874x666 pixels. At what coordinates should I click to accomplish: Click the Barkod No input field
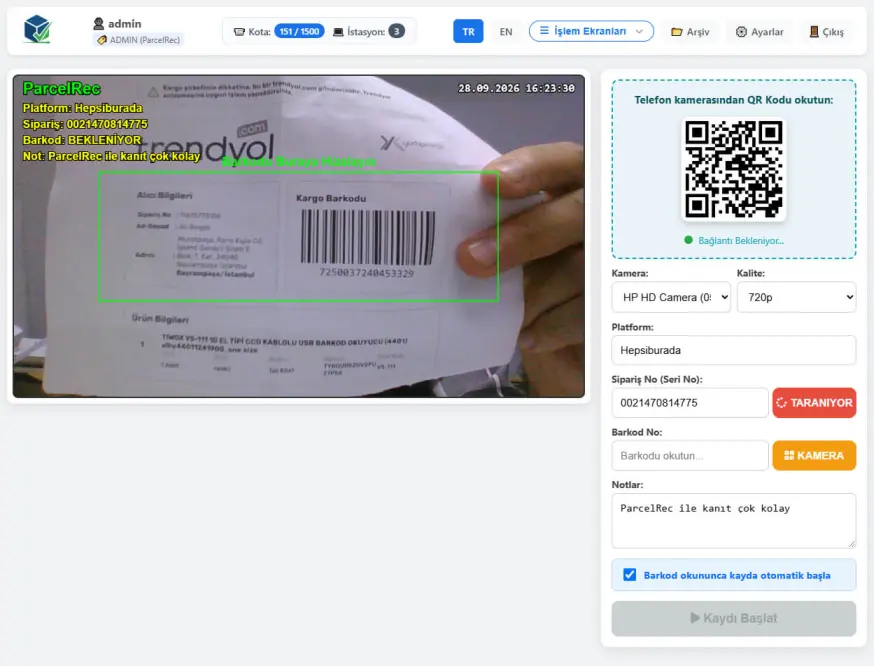(x=690, y=456)
